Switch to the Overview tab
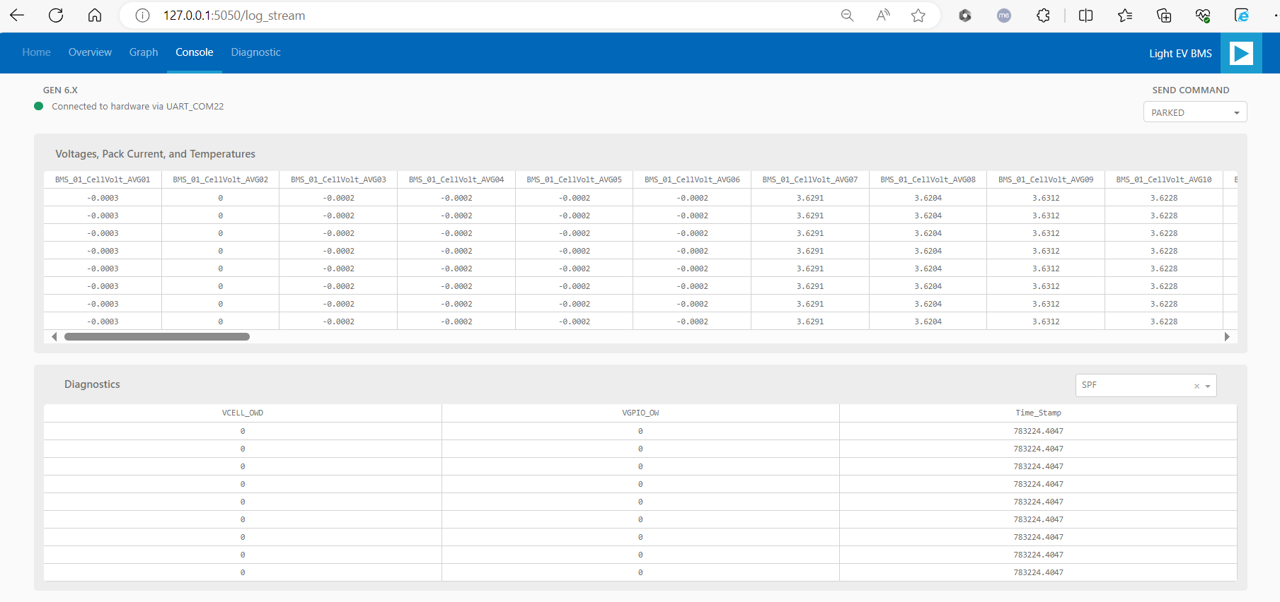 pyautogui.click(x=90, y=52)
